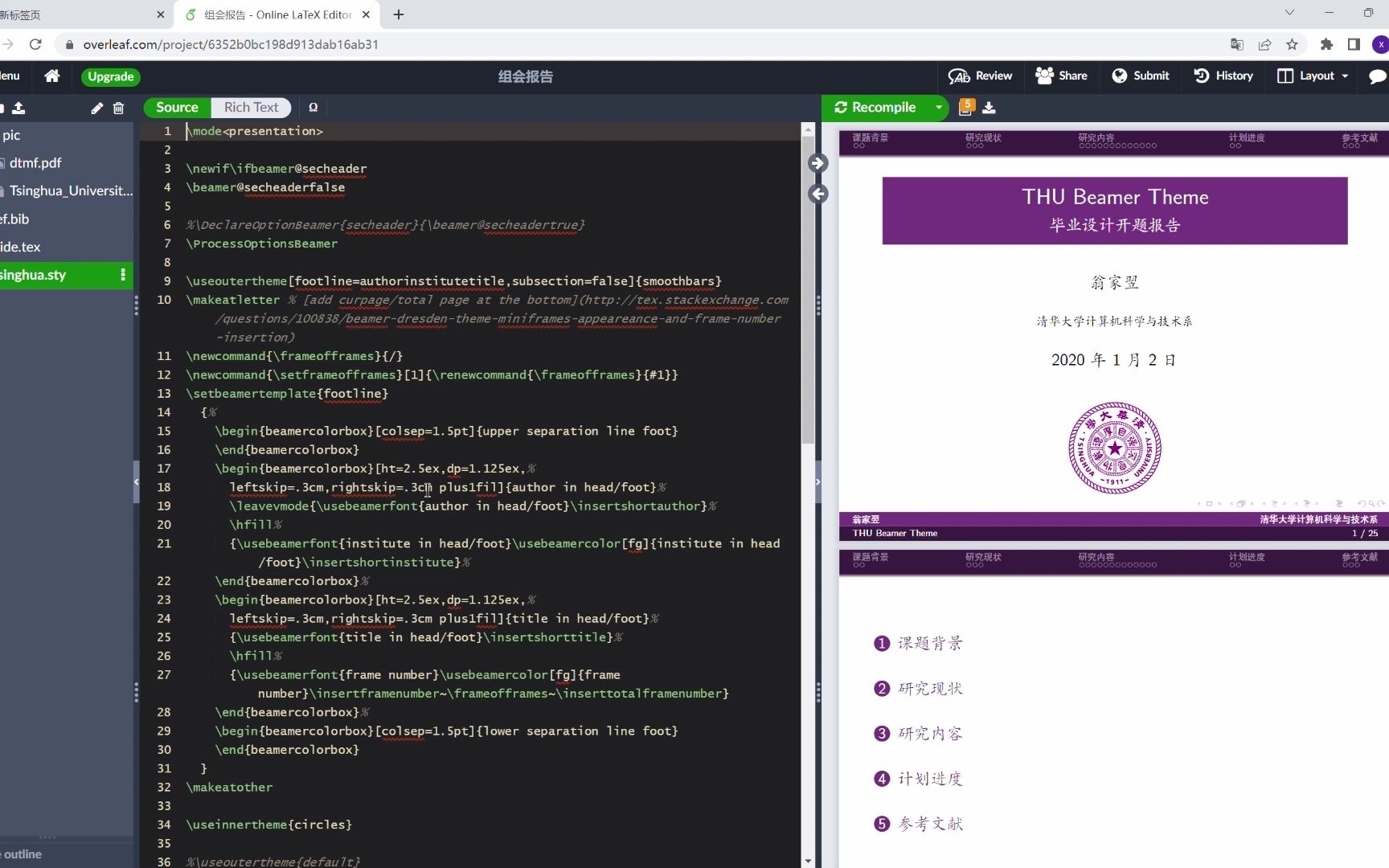This screenshot has height=868, width=1389.
Task: Open the Overleaf Menu button
Action: pos(10,76)
